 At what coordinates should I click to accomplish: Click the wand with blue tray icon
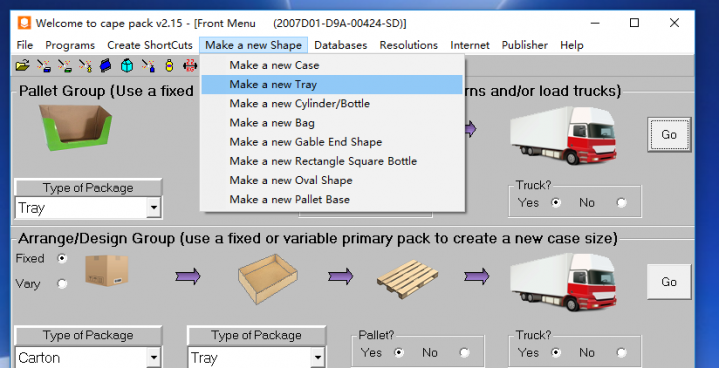pos(44,66)
